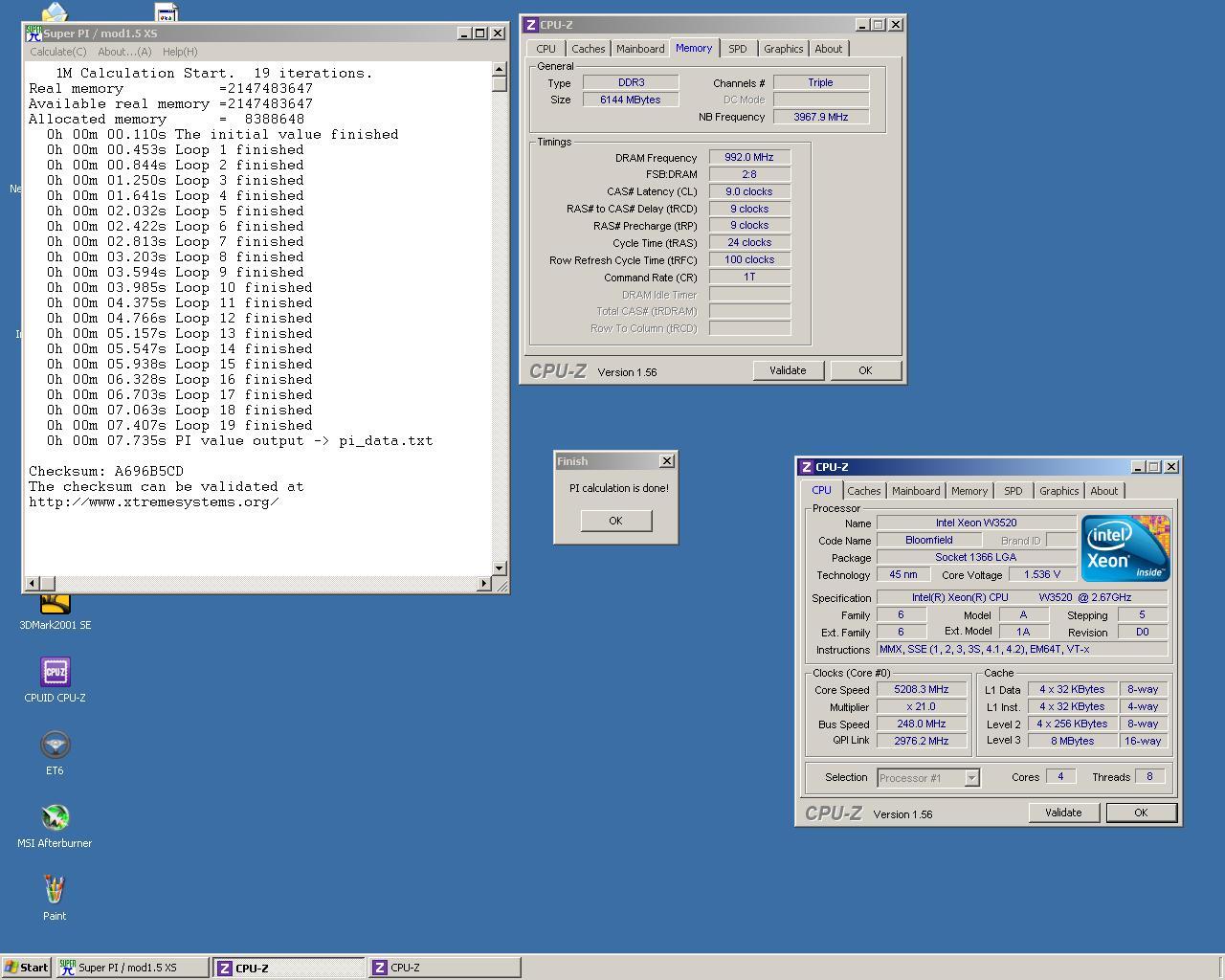Click the Level 3 8 MBytes cache value
The image size is (1225, 980).
tap(1072, 742)
